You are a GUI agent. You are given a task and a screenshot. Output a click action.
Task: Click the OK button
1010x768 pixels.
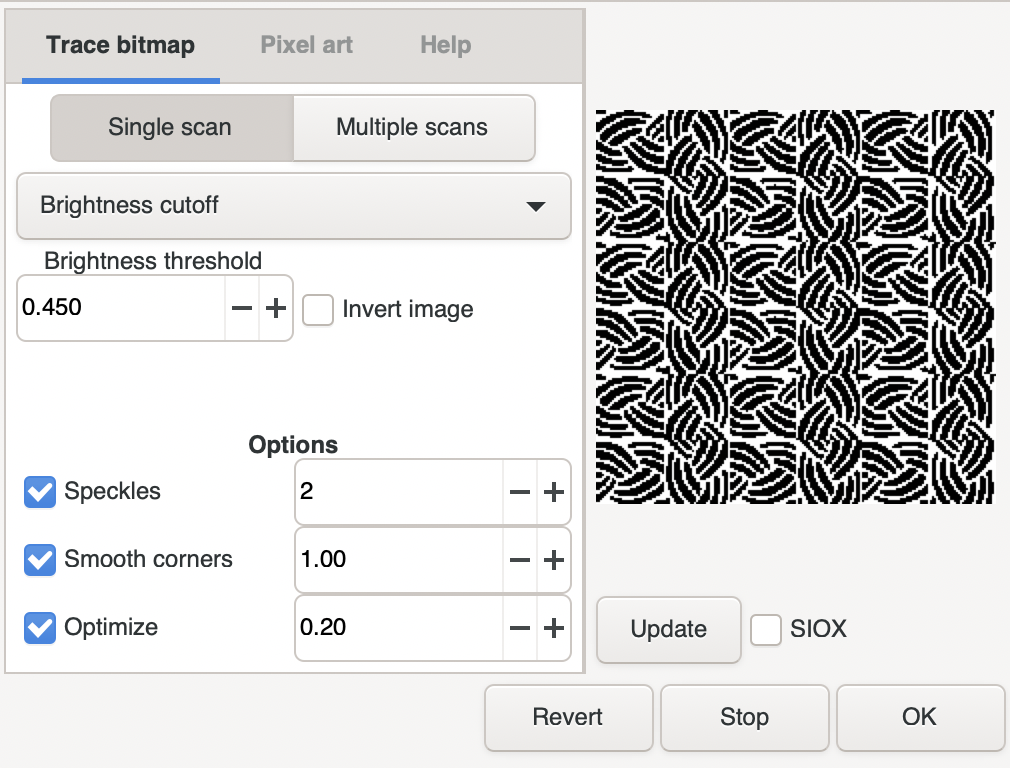point(919,717)
